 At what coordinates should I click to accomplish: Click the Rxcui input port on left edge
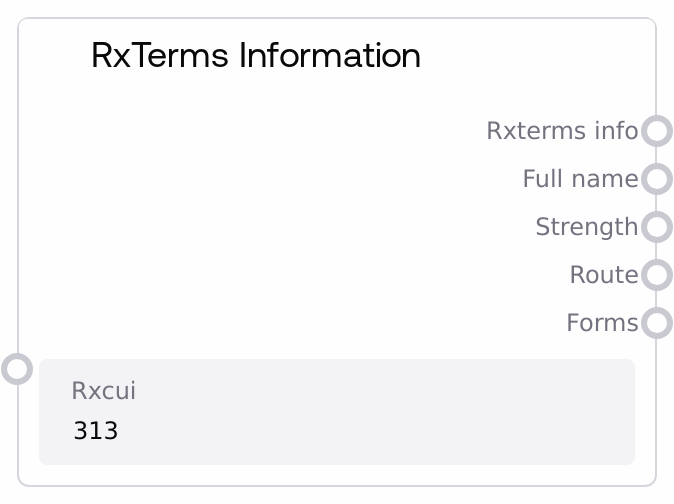point(17,368)
